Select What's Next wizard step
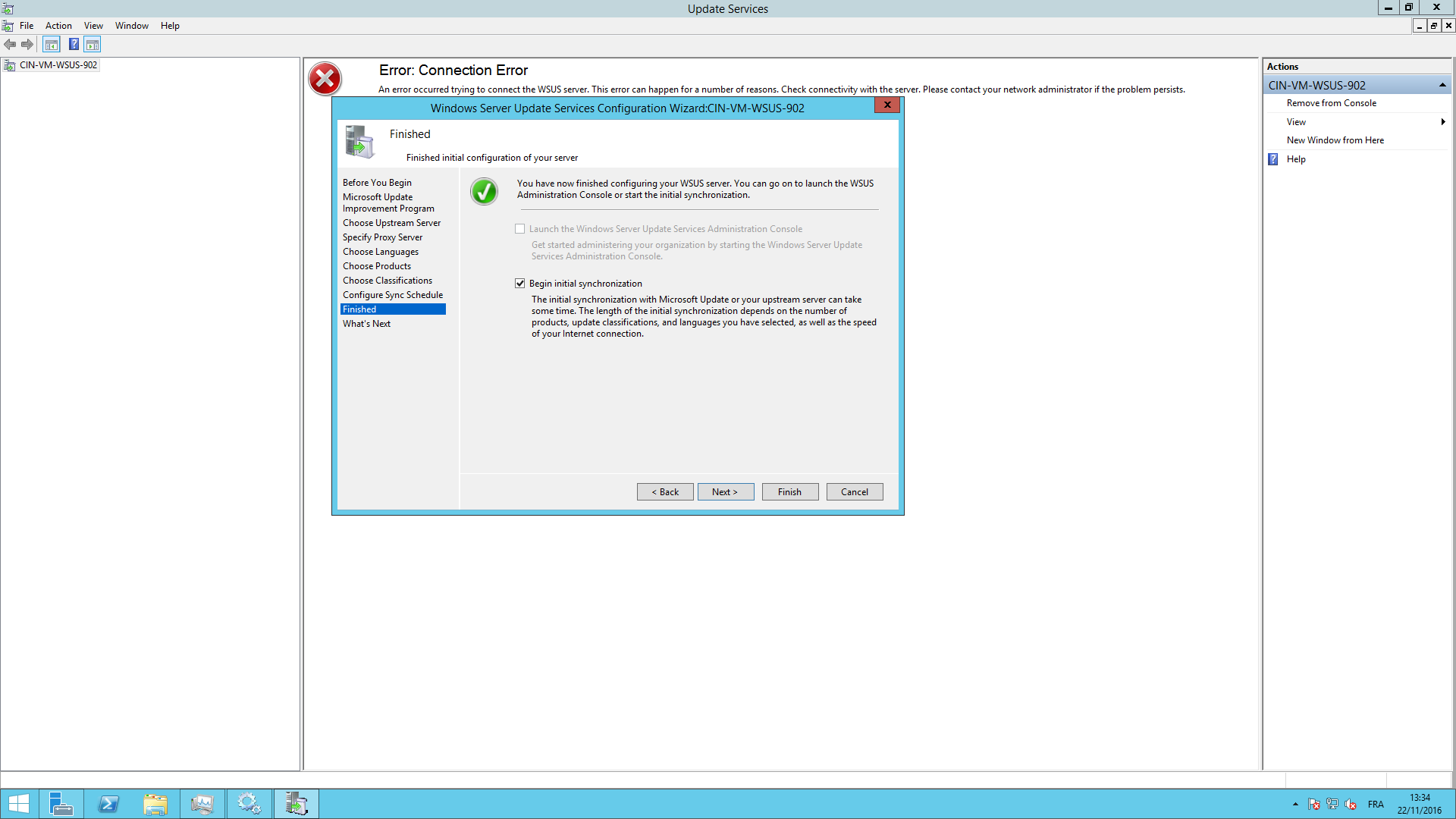1456x819 pixels. coord(366,324)
